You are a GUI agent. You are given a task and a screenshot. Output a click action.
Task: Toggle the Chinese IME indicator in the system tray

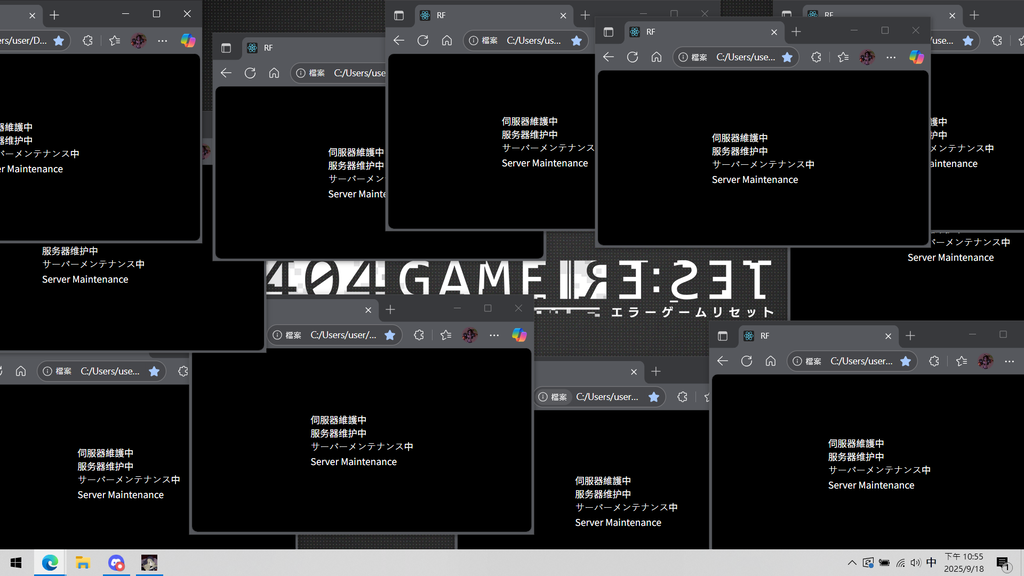[x=931, y=563]
